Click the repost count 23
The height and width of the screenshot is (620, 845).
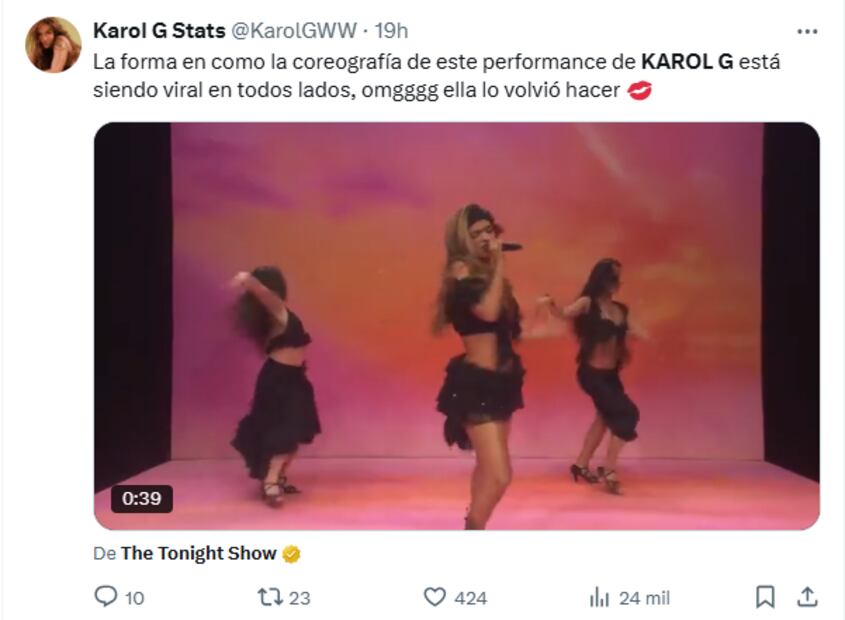click(x=300, y=598)
